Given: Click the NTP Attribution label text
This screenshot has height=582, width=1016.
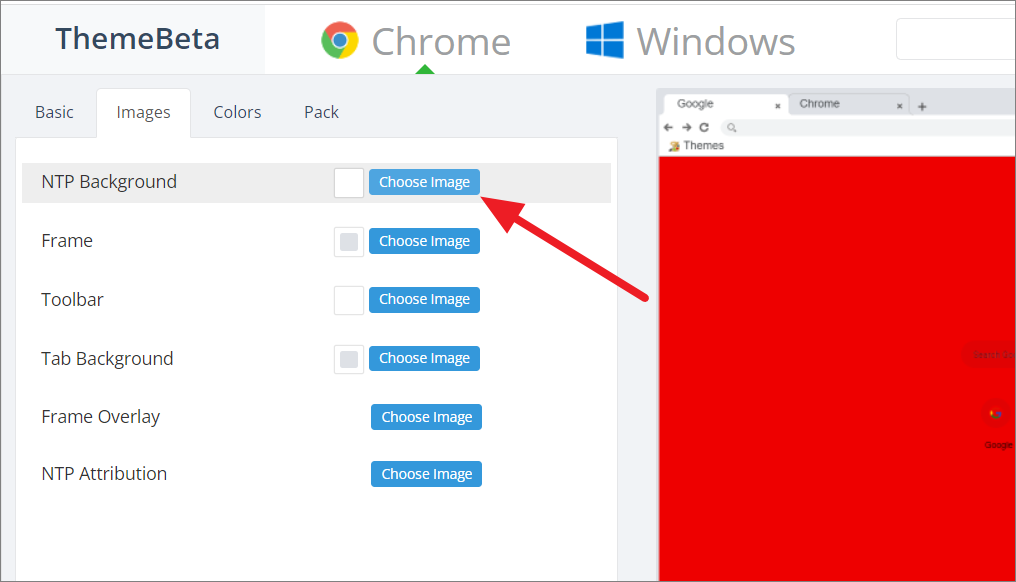Looking at the screenshot, I should click(x=104, y=474).
